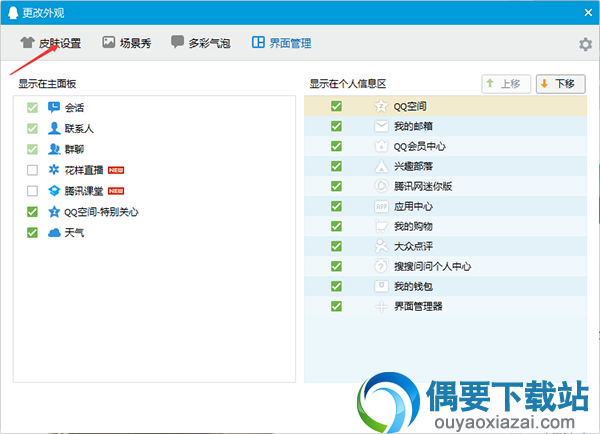Open the 皮肤设置 tab
600x434 pixels.
pyautogui.click(x=51, y=43)
